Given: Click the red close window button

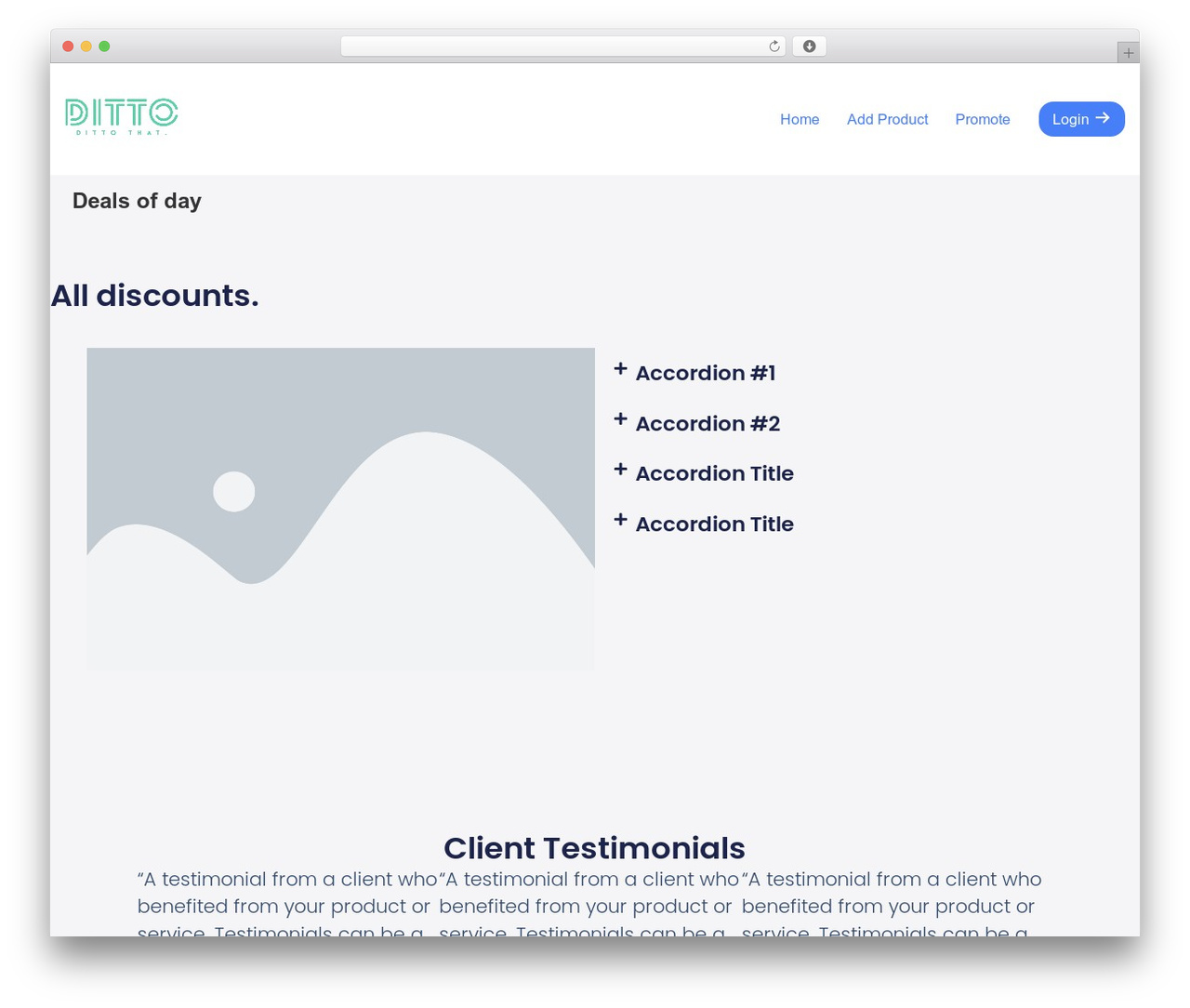Looking at the screenshot, I should (x=68, y=46).
